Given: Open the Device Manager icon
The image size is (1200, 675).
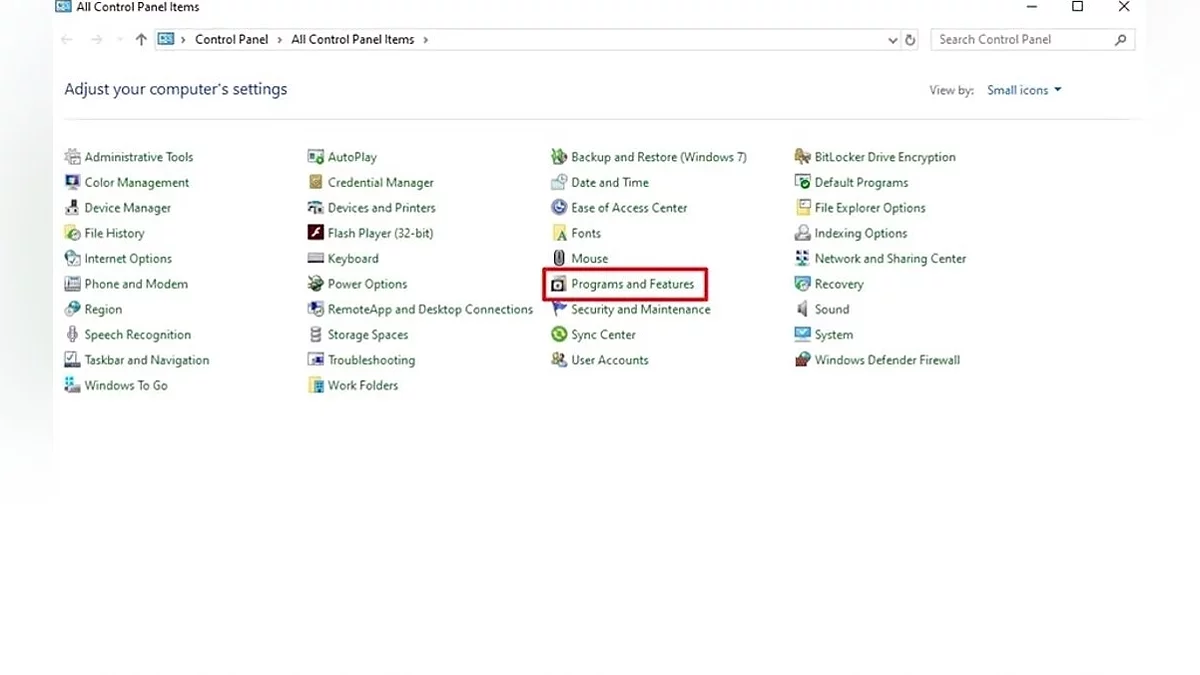Looking at the screenshot, I should click(72, 208).
